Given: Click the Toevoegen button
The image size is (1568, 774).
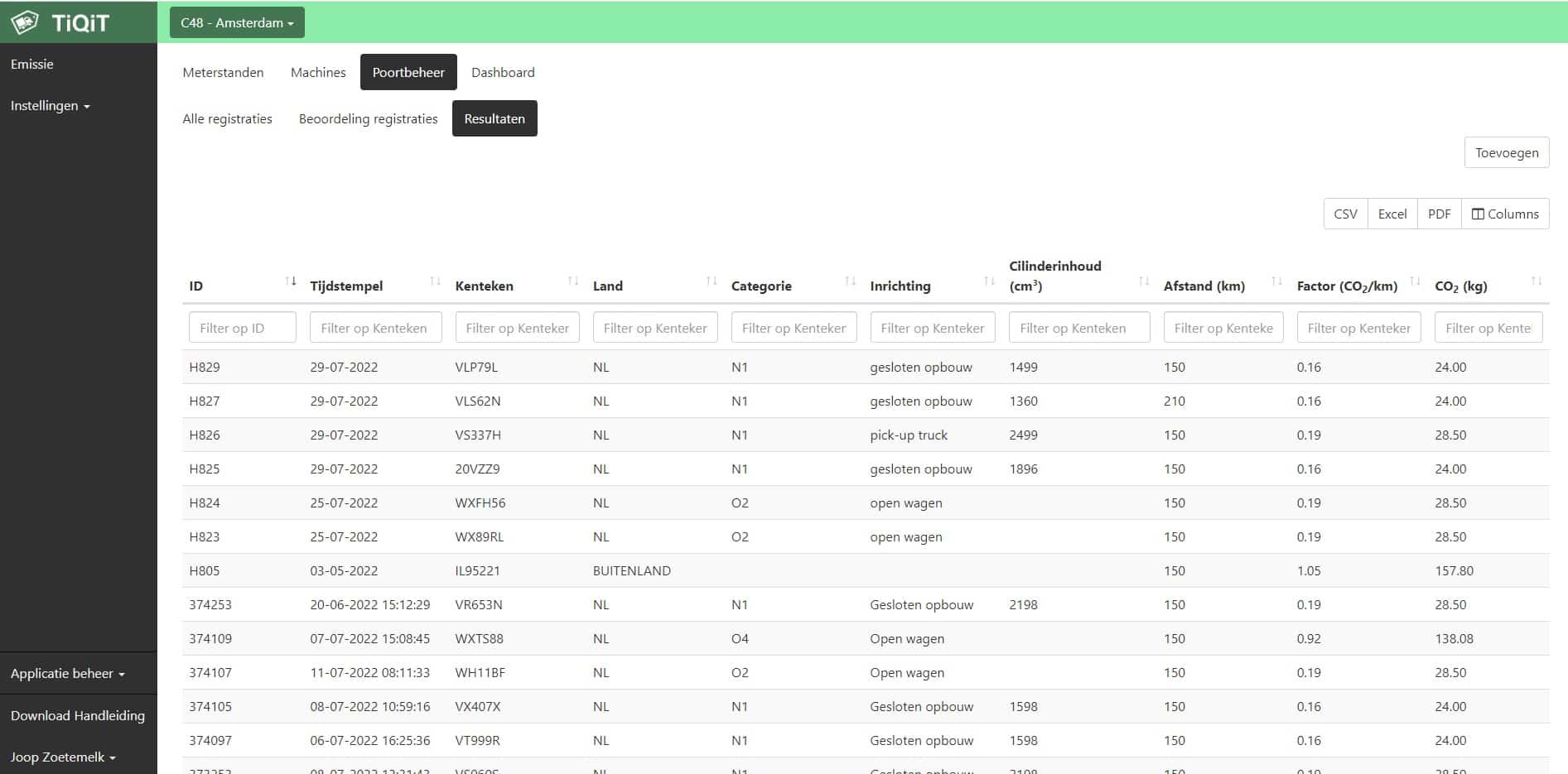Looking at the screenshot, I should [1507, 152].
